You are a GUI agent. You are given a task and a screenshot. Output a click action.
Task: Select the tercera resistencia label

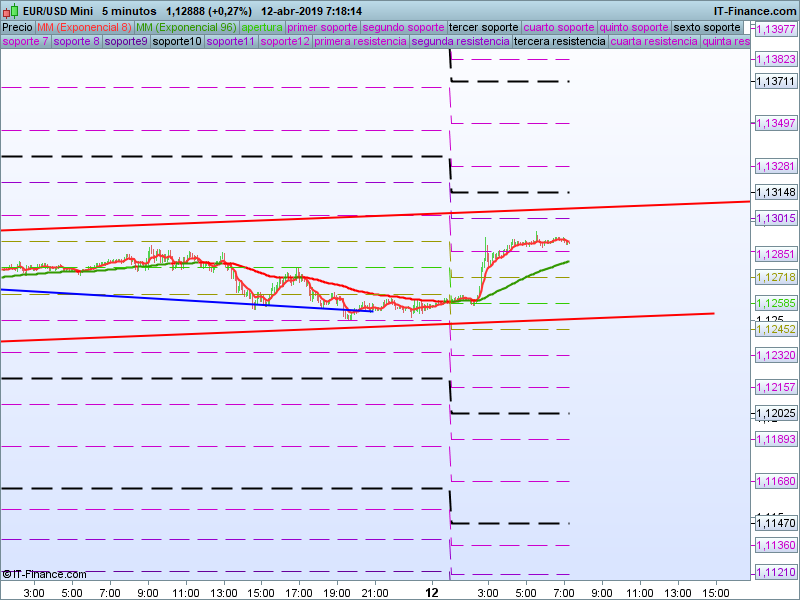click(559, 42)
